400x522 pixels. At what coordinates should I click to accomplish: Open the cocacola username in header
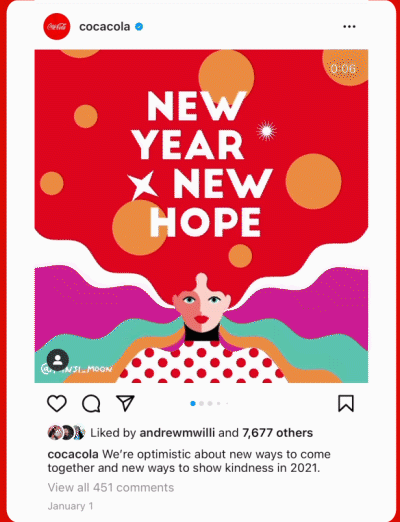(105, 26)
